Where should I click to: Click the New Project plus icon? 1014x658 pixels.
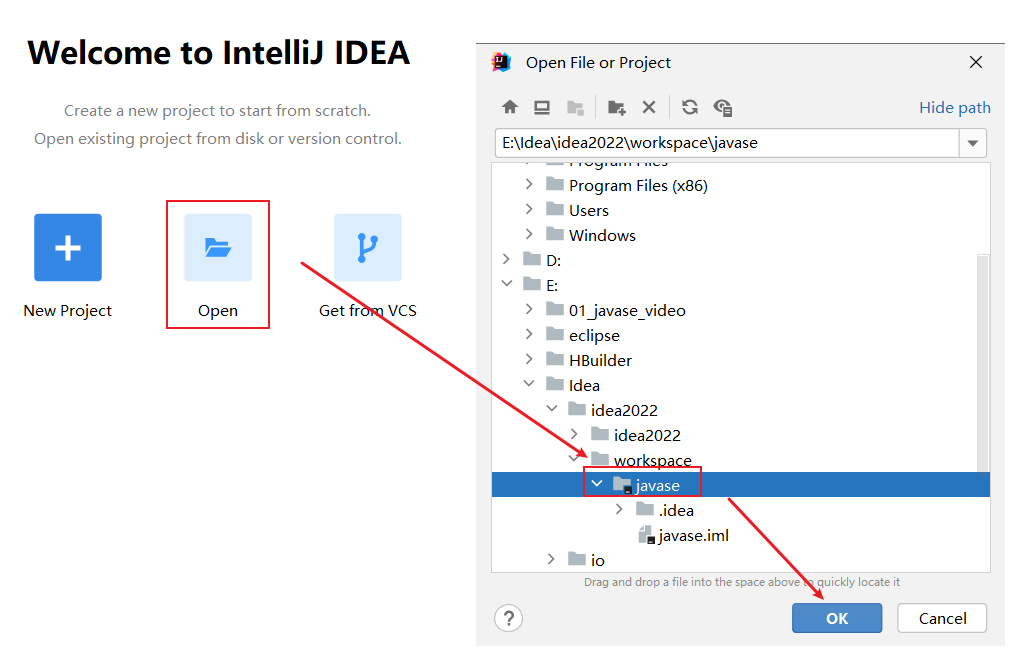(68, 247)
